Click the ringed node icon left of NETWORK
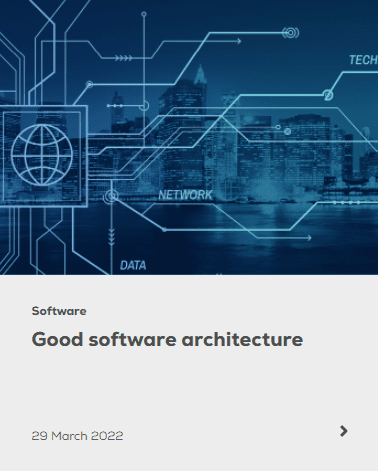The width and height of the screenshot is (378, 471). 111,196
